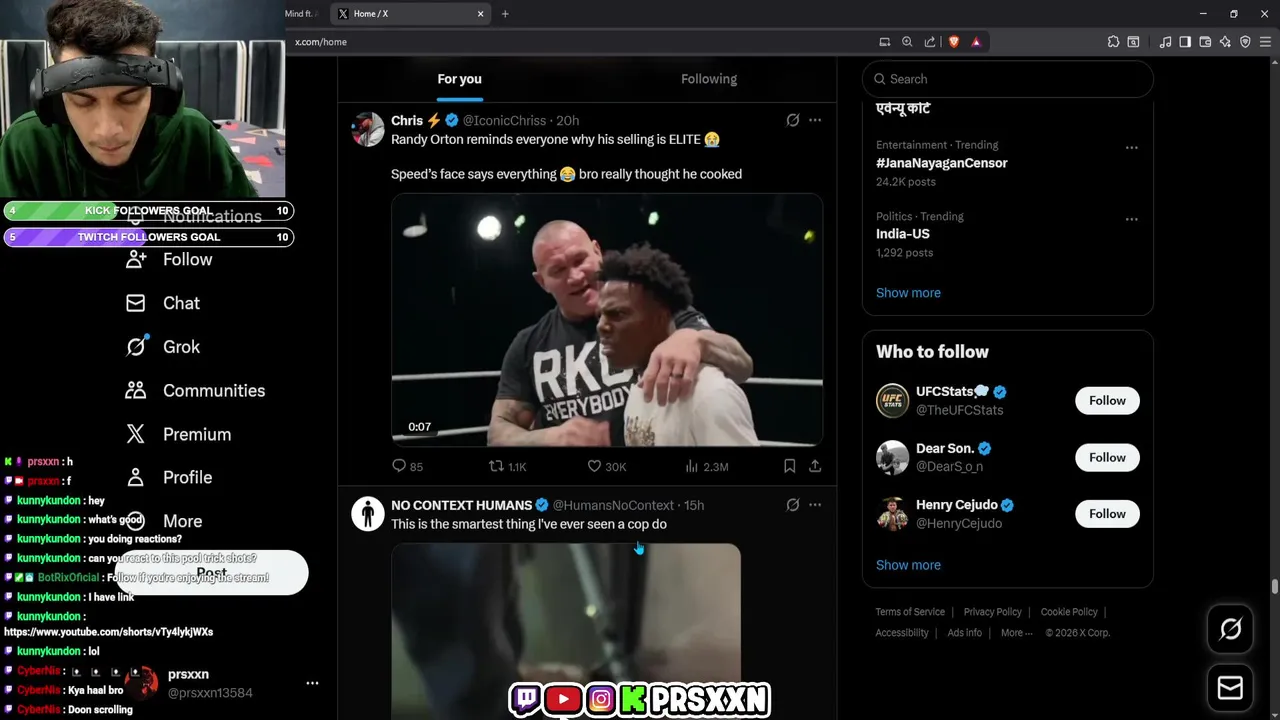This screenshot has width=1280, height=720.
Task: Repost Chris's post with 1.1K reposts
Action: (x=506, y=466)
